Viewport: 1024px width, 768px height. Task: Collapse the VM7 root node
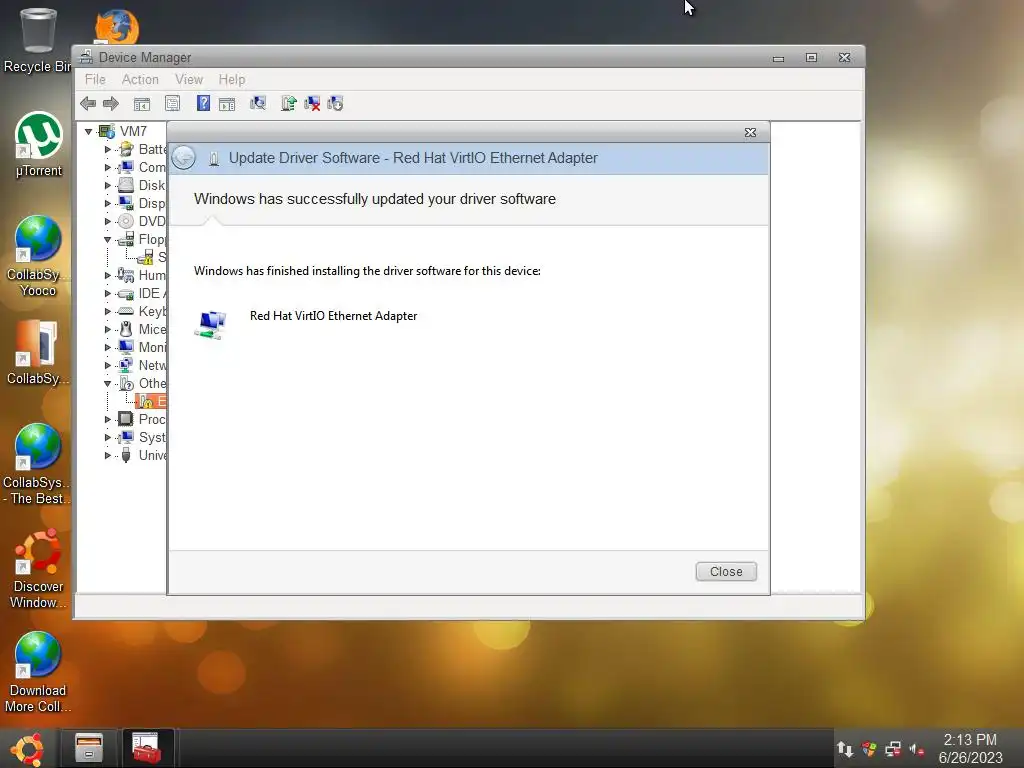coord(88,131)
